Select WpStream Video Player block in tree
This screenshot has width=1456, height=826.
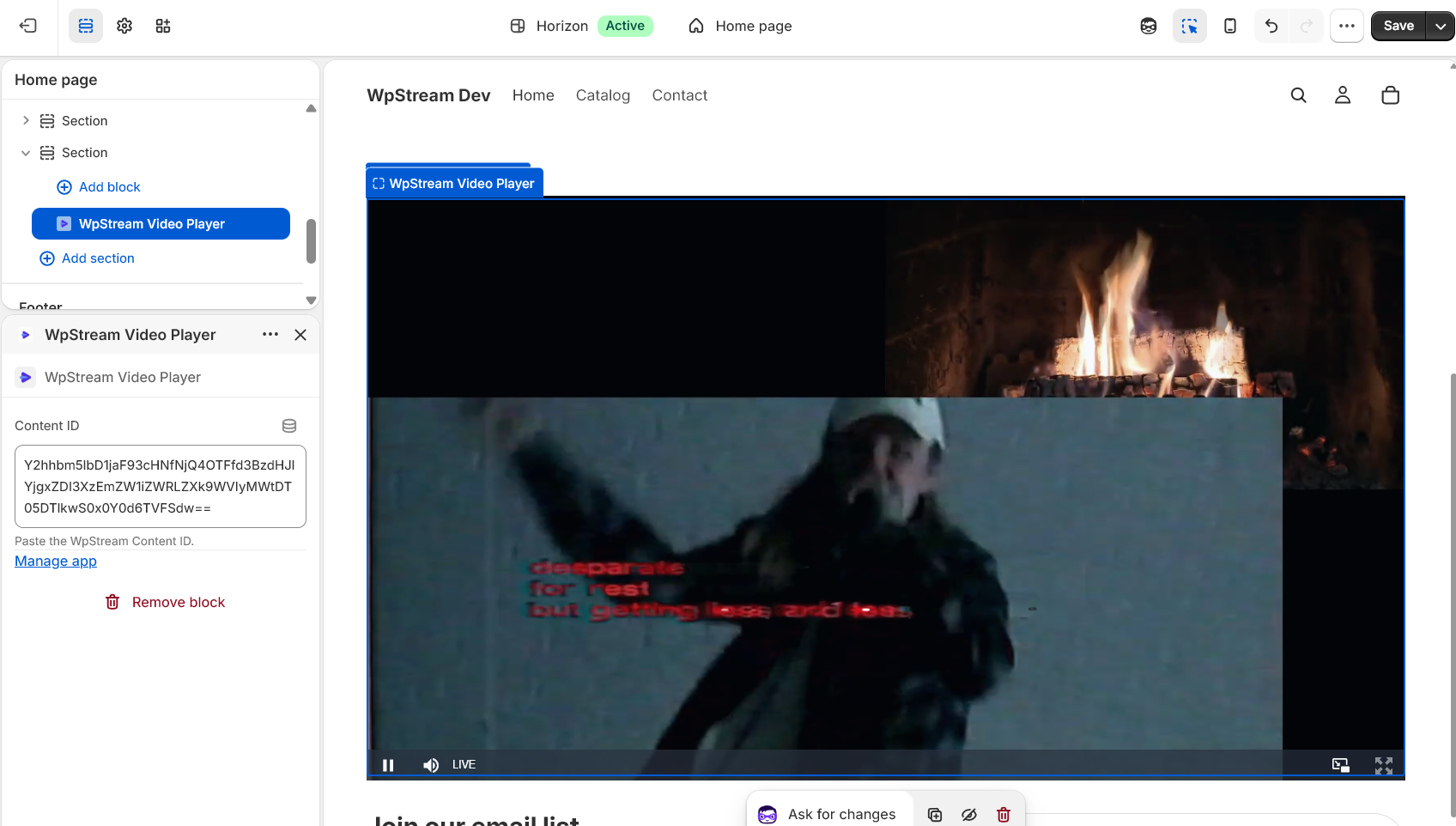coord(161,223)
